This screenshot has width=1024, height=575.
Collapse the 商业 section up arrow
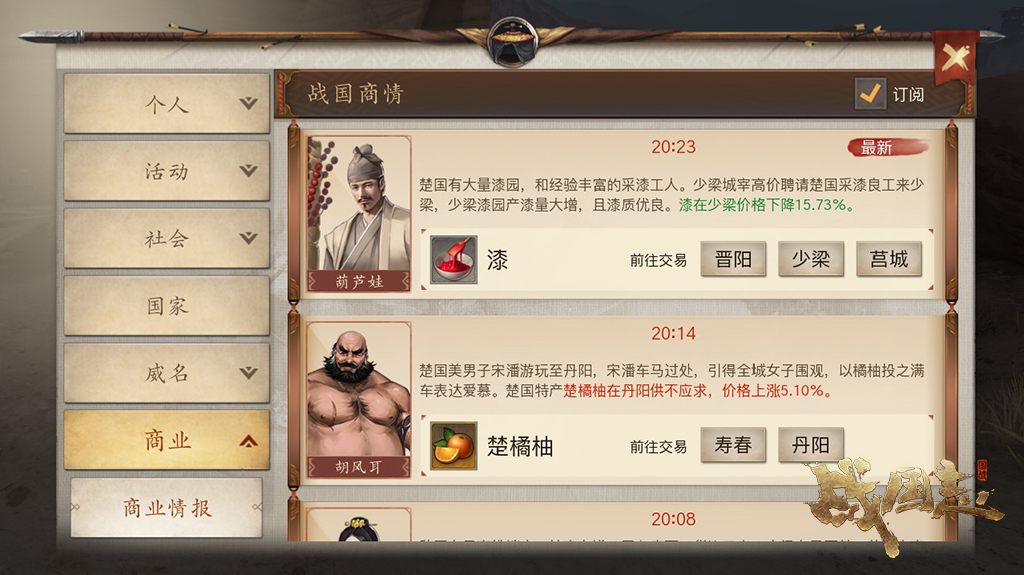coord(248,441)
